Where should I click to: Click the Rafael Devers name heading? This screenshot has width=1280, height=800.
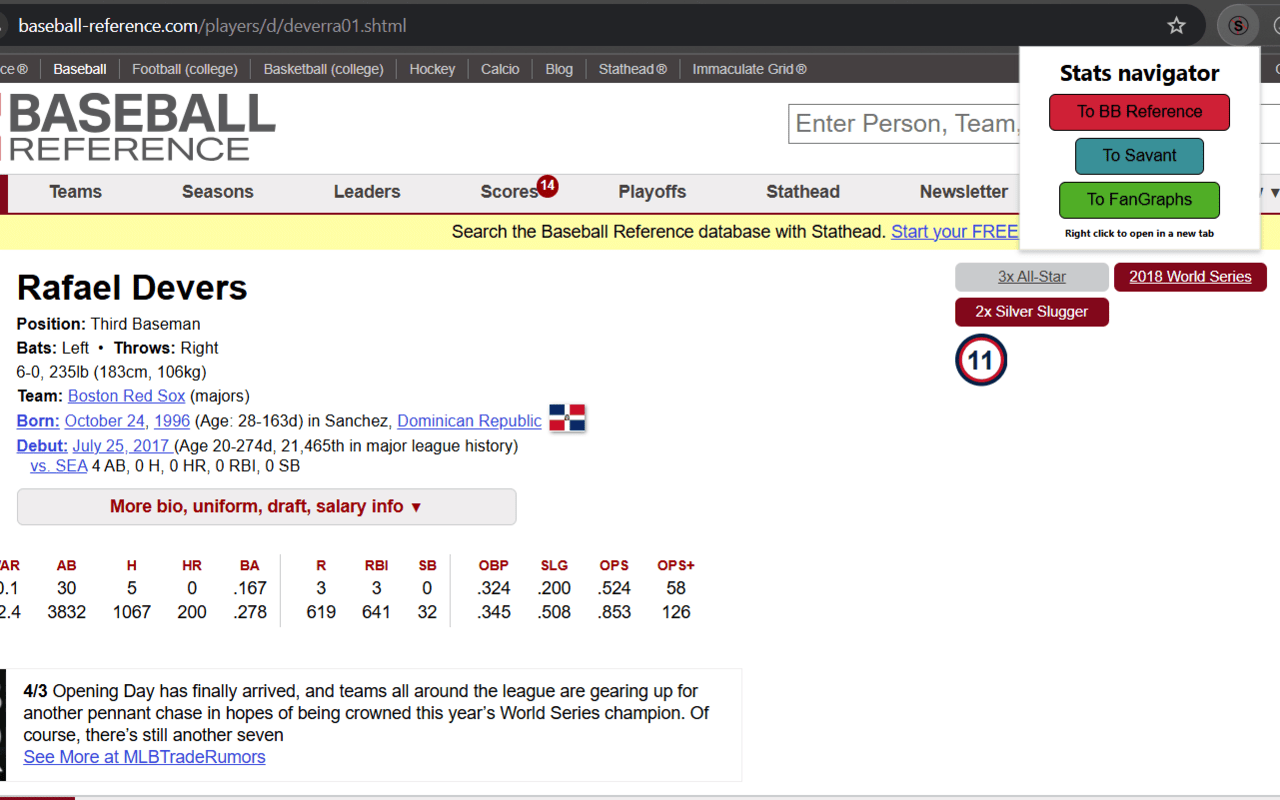pyautogui.click(x=132, y=288)
